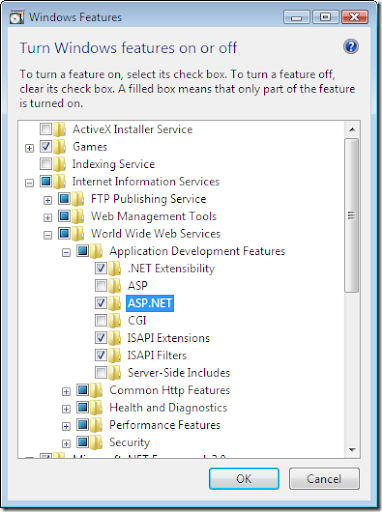Uncheck the ASP.NET checkbox

101,303
